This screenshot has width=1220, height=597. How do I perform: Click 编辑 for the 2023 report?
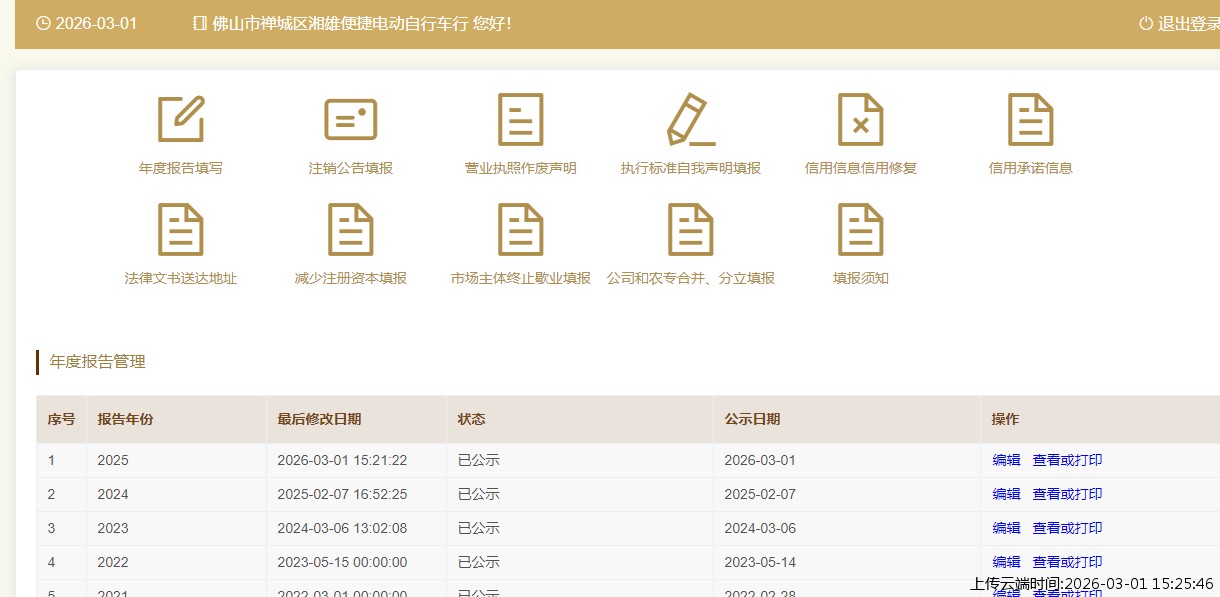pyautogui.click(x=1006, y=528)
